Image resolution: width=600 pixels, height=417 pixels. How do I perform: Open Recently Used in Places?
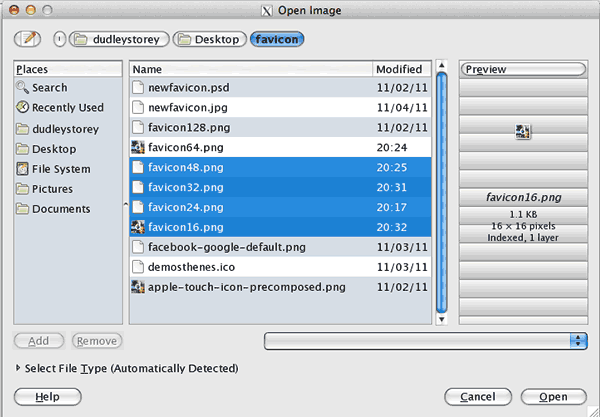click(x=68, y=108)
